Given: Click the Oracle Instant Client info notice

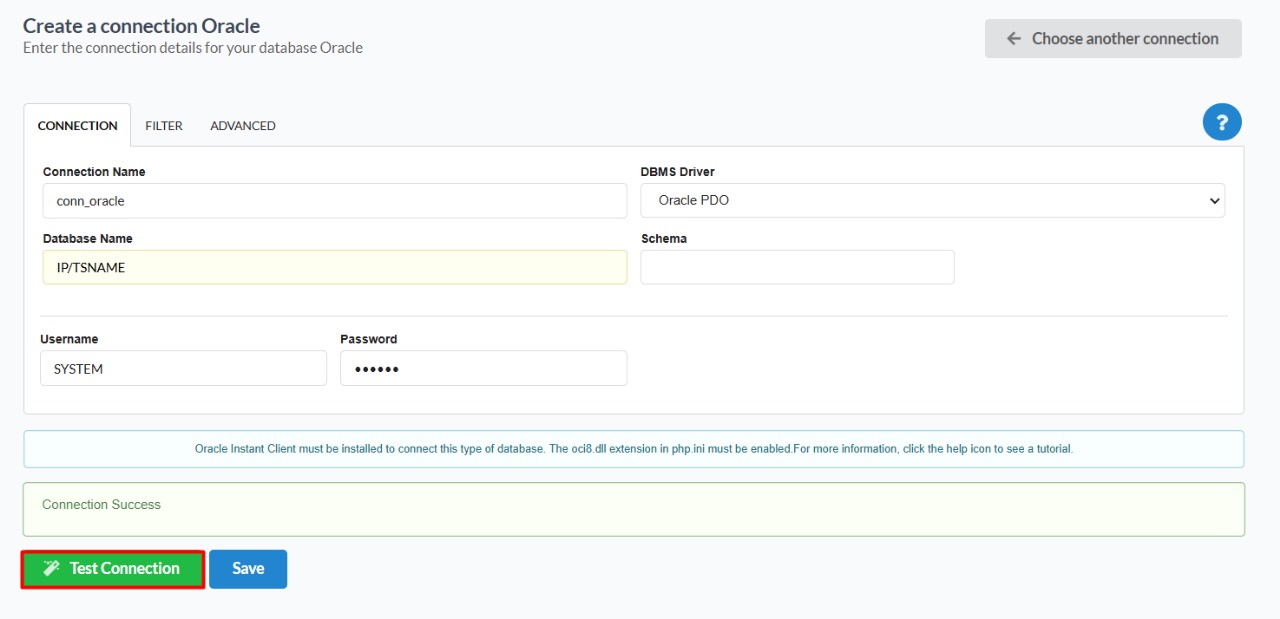Looking at the screenshot, I should (633, 449).
